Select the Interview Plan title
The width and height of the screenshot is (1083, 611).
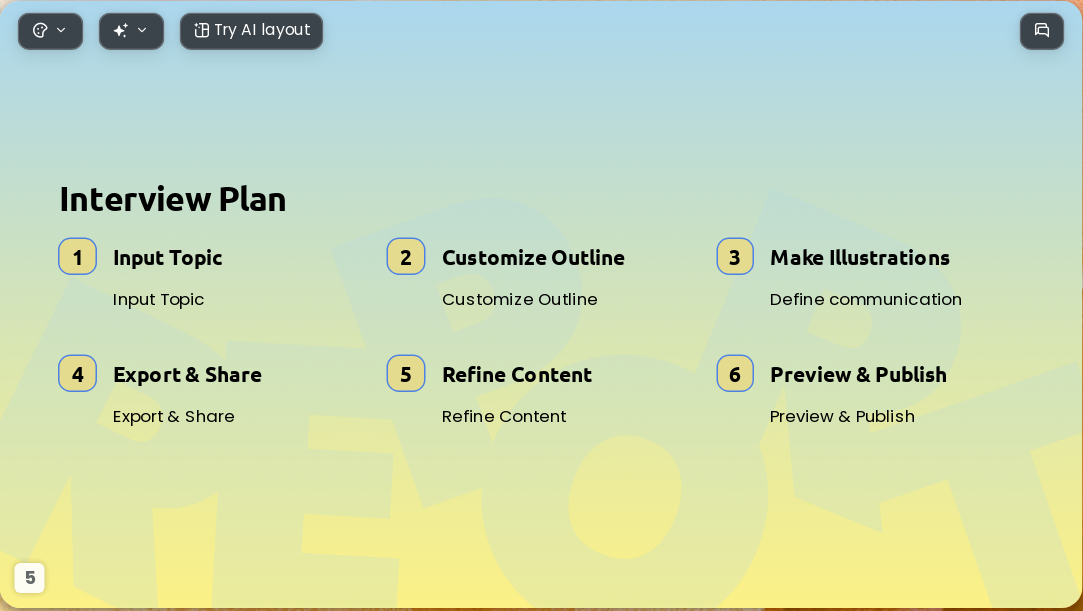(x=173, y=200)
